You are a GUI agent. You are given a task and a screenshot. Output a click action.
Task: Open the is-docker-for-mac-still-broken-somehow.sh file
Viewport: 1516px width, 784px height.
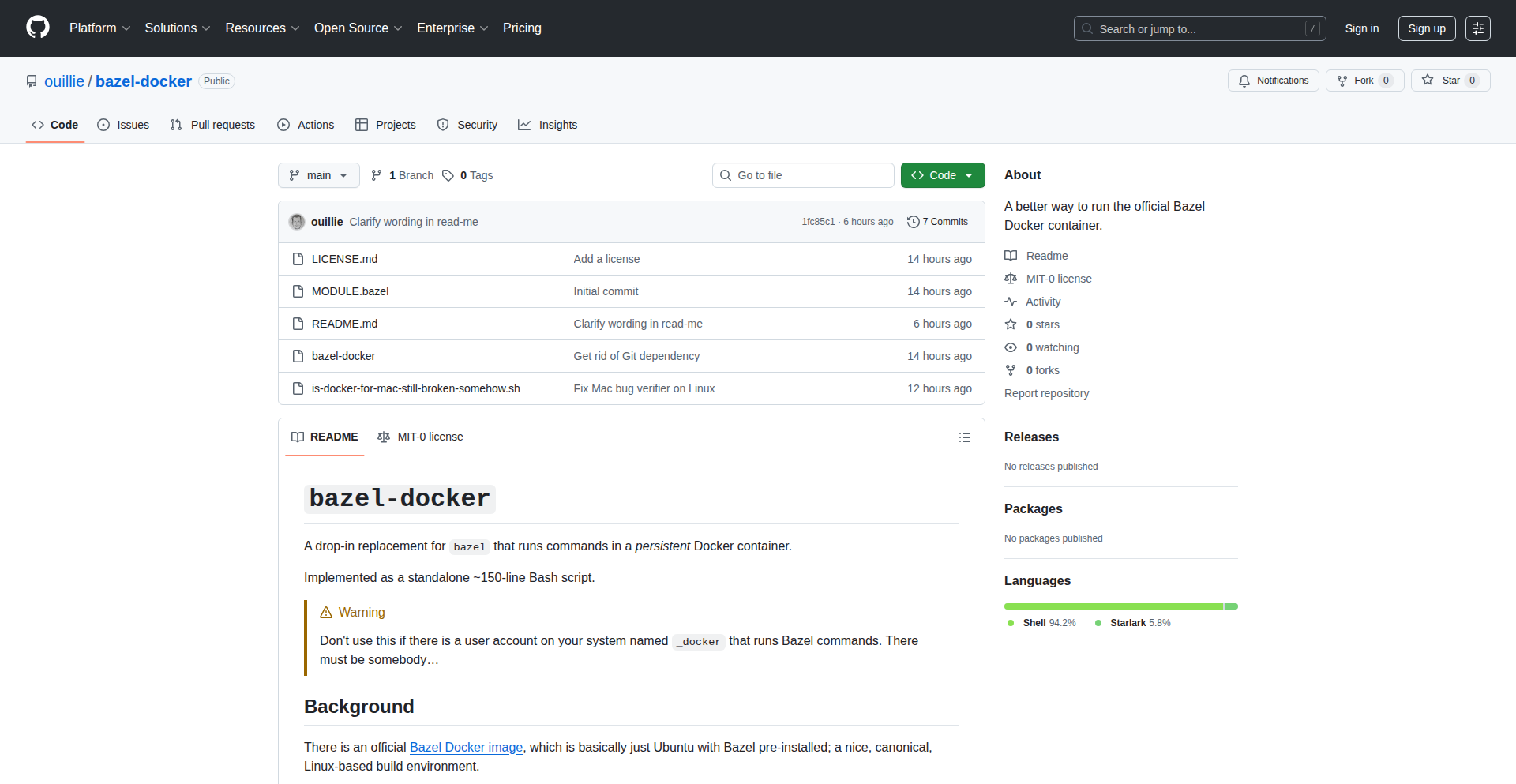point(416,388)
